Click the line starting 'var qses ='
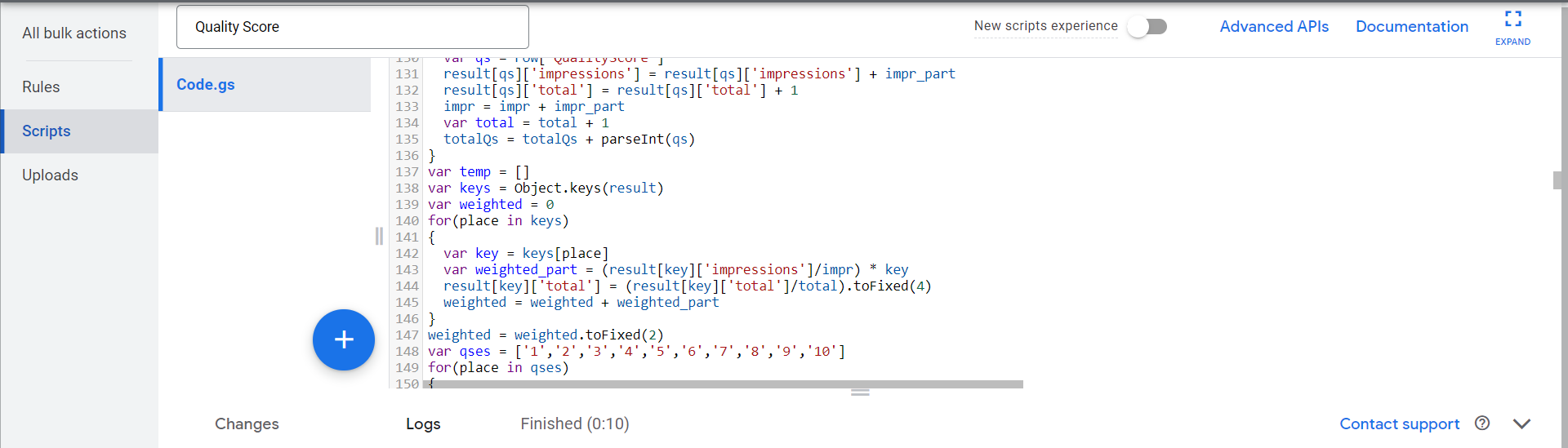 point(637,351)
